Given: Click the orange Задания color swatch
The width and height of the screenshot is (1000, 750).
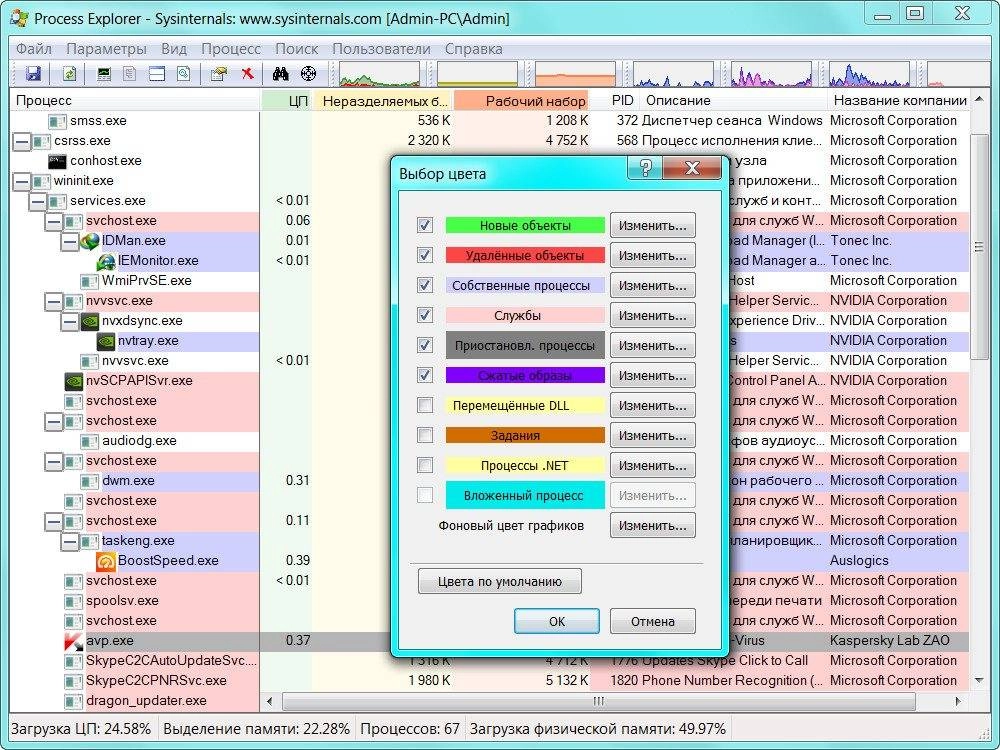Looking at the screenshot, I should [x=525, y=435].
